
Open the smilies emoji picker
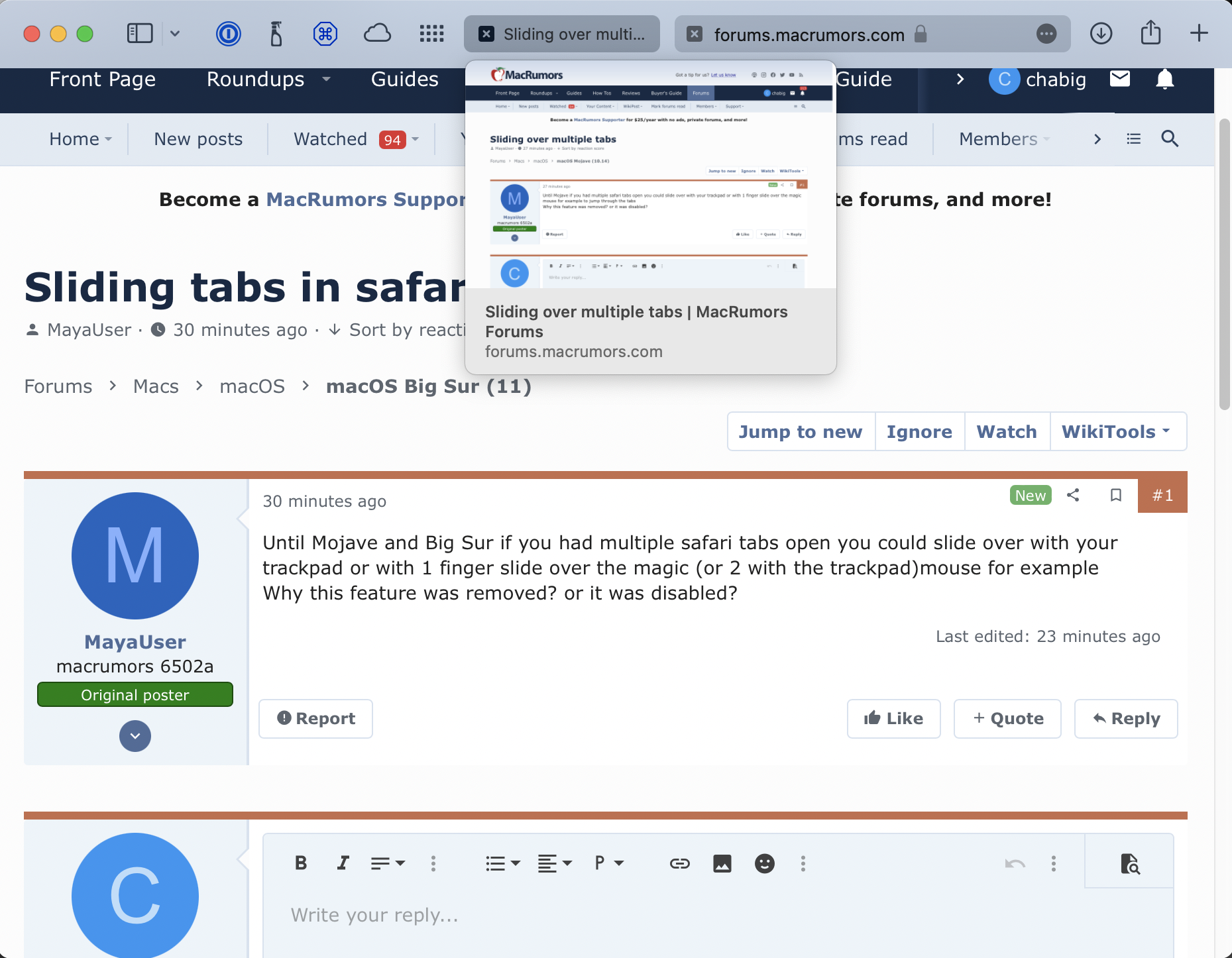tap(765, 863)
